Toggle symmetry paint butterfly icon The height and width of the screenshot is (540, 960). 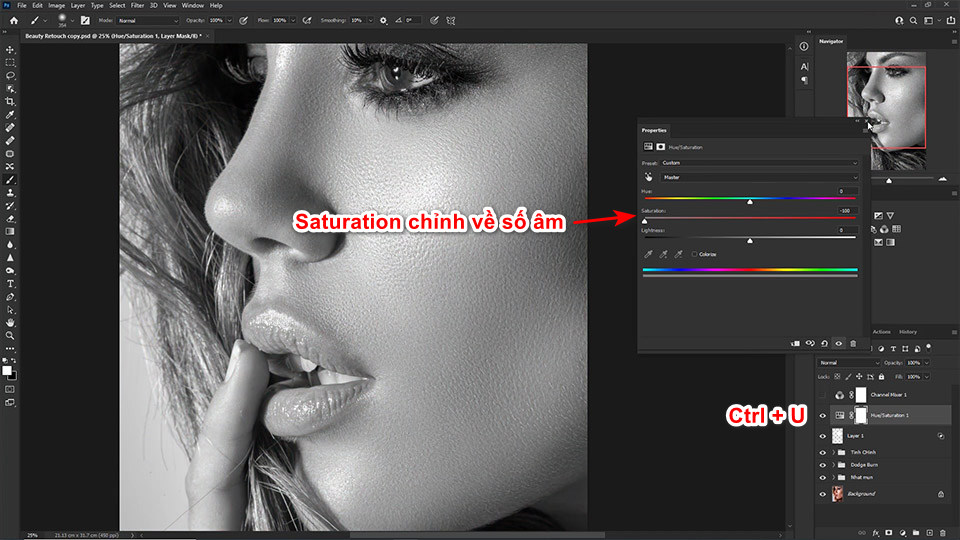451,20
